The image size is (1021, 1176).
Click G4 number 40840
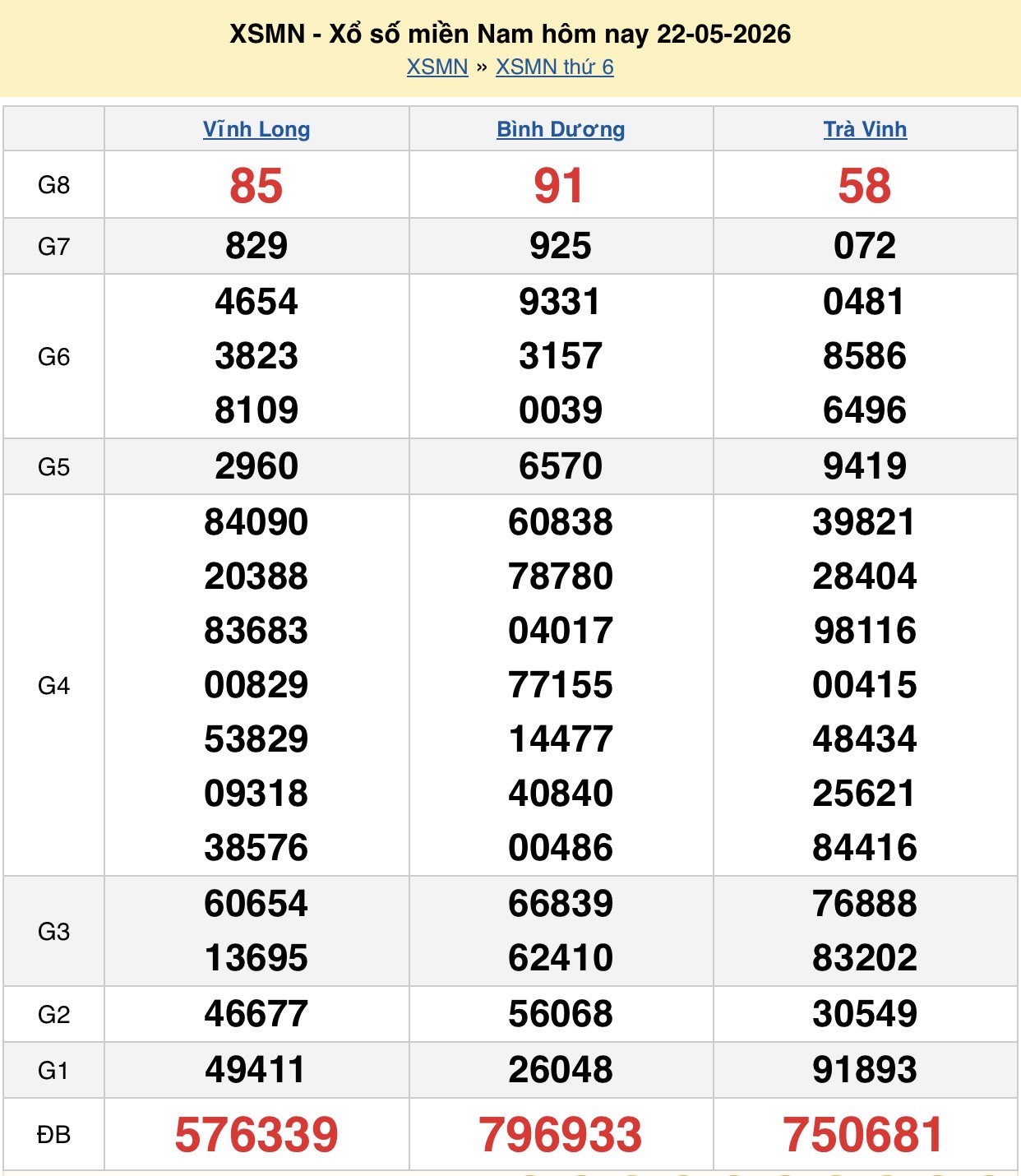pyautogui.click(x=561, y=794)
